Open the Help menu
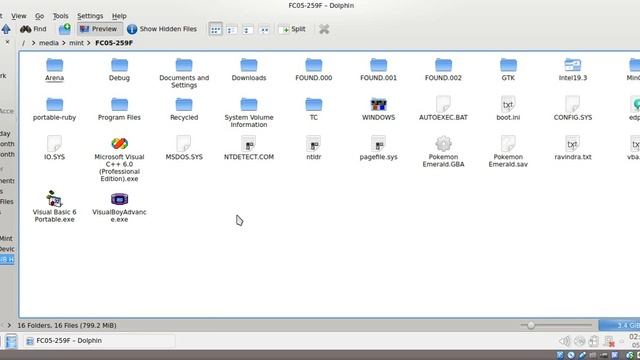Viewport: 640px width, 360px height. (119, 16)
